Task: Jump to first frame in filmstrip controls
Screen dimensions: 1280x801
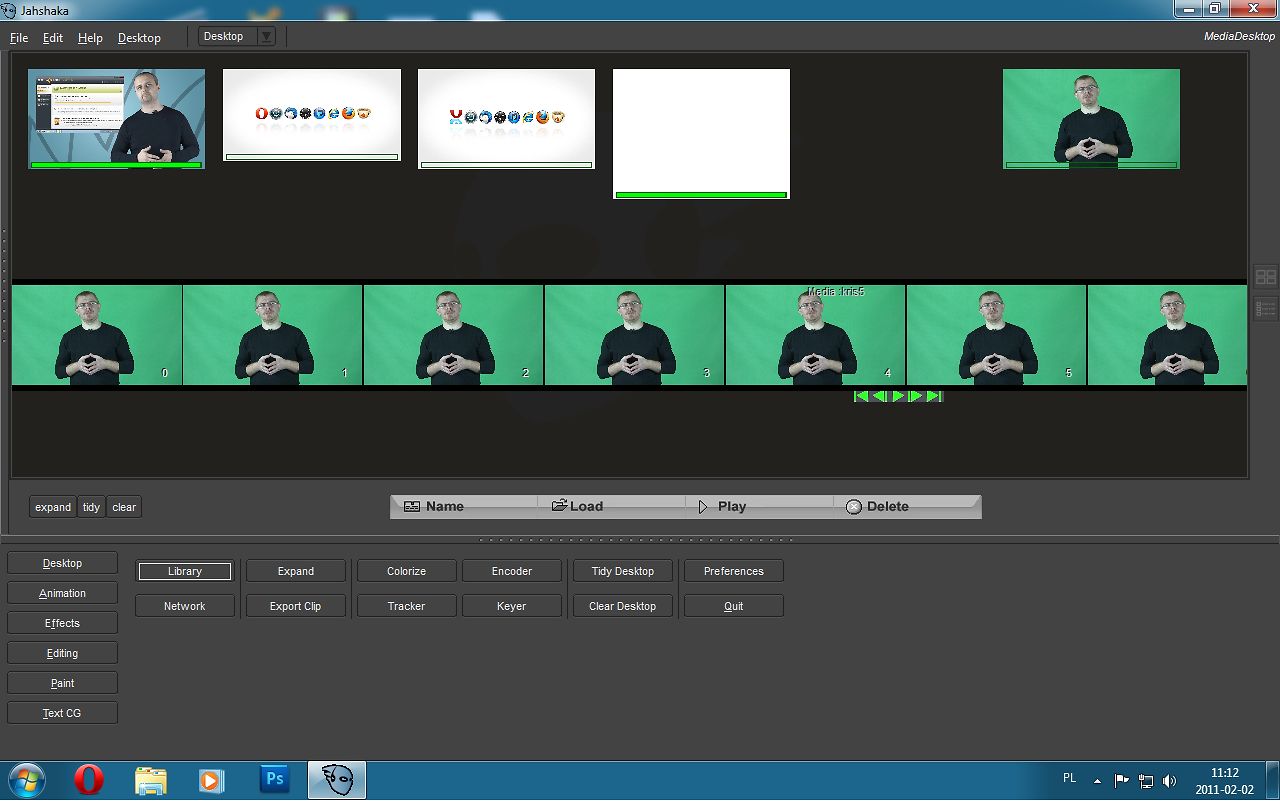Action: 861,397
